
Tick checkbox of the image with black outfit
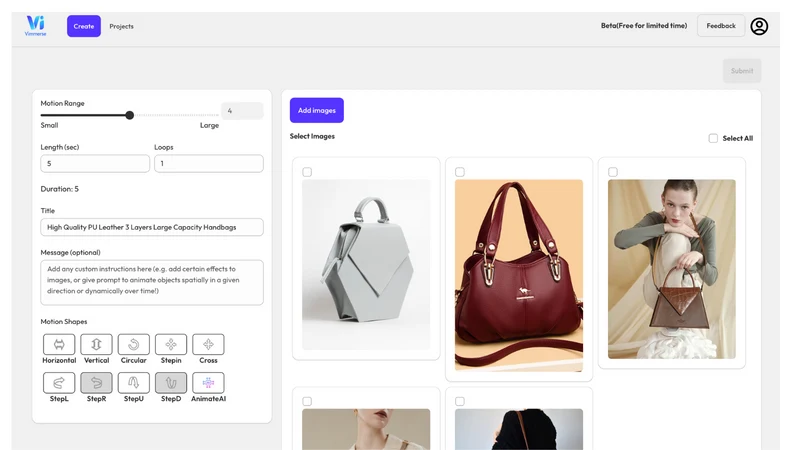click(x=460, y=402)
